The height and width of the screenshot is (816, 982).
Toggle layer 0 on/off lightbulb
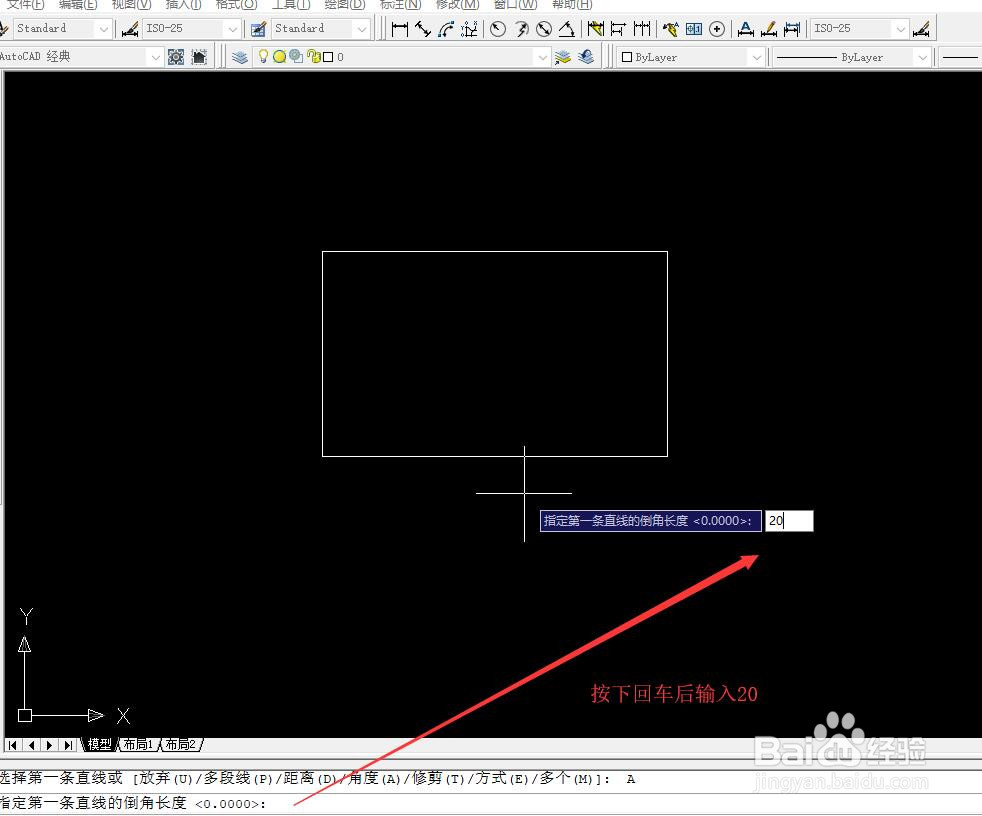(x=263, y=56)
